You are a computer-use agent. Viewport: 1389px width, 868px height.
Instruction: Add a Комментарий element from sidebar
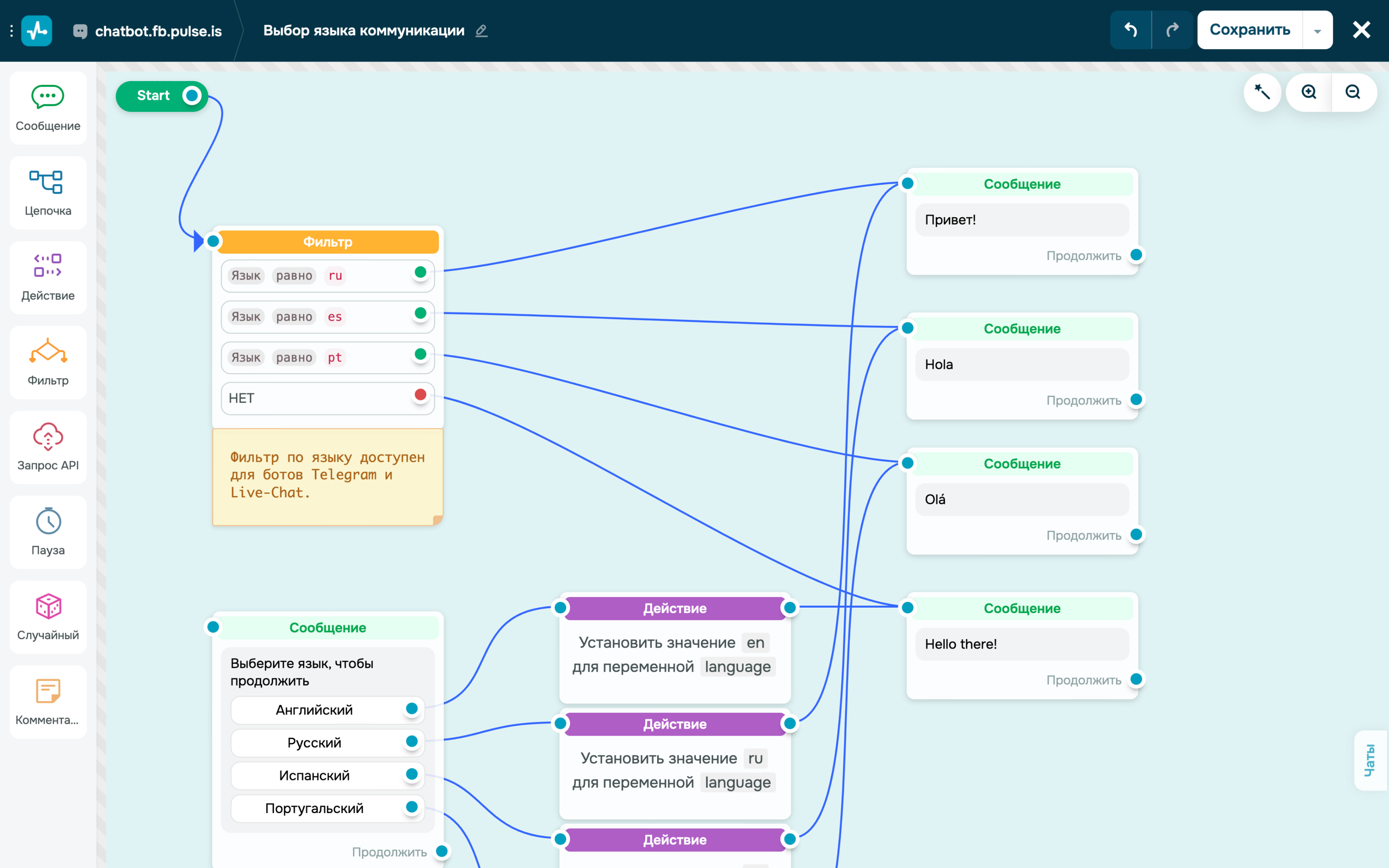pos(48,703)
